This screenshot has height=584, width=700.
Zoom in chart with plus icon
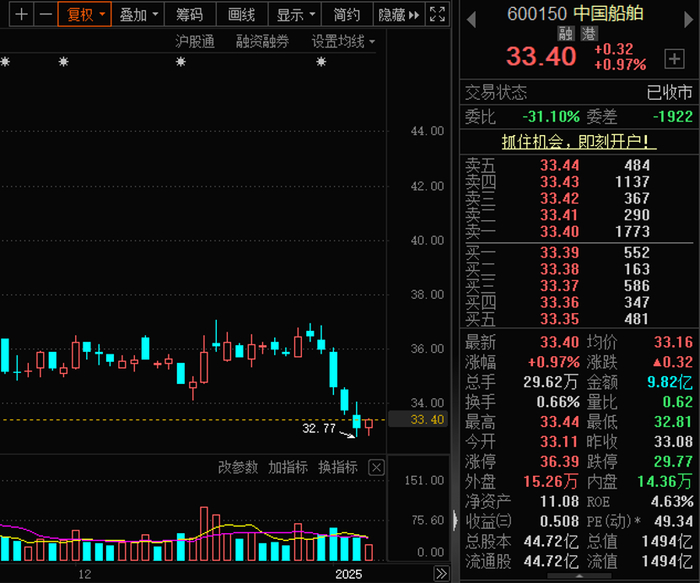pos(21,15)
